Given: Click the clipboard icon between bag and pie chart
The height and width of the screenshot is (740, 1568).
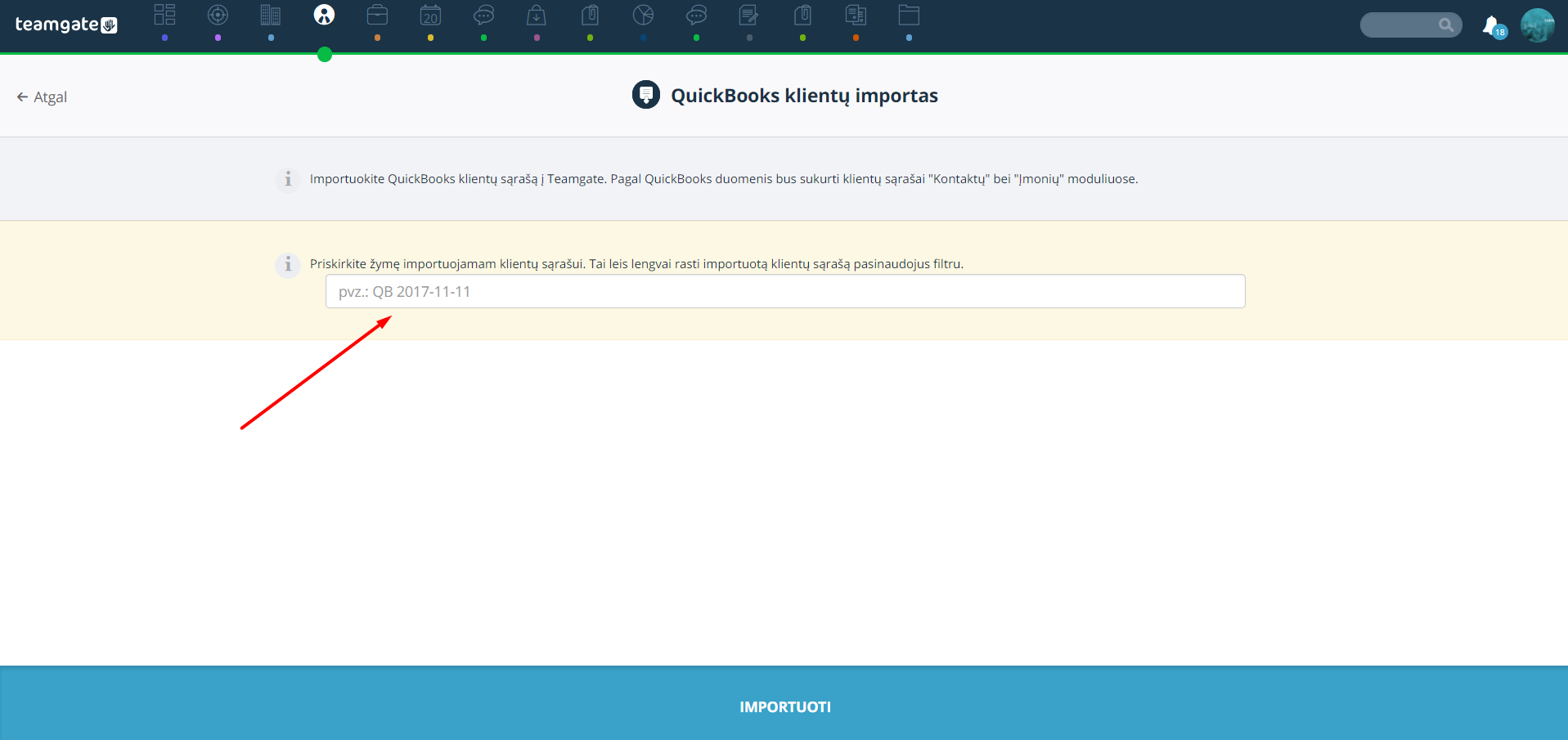Looking at the screenshot, I should coord(590,15).
